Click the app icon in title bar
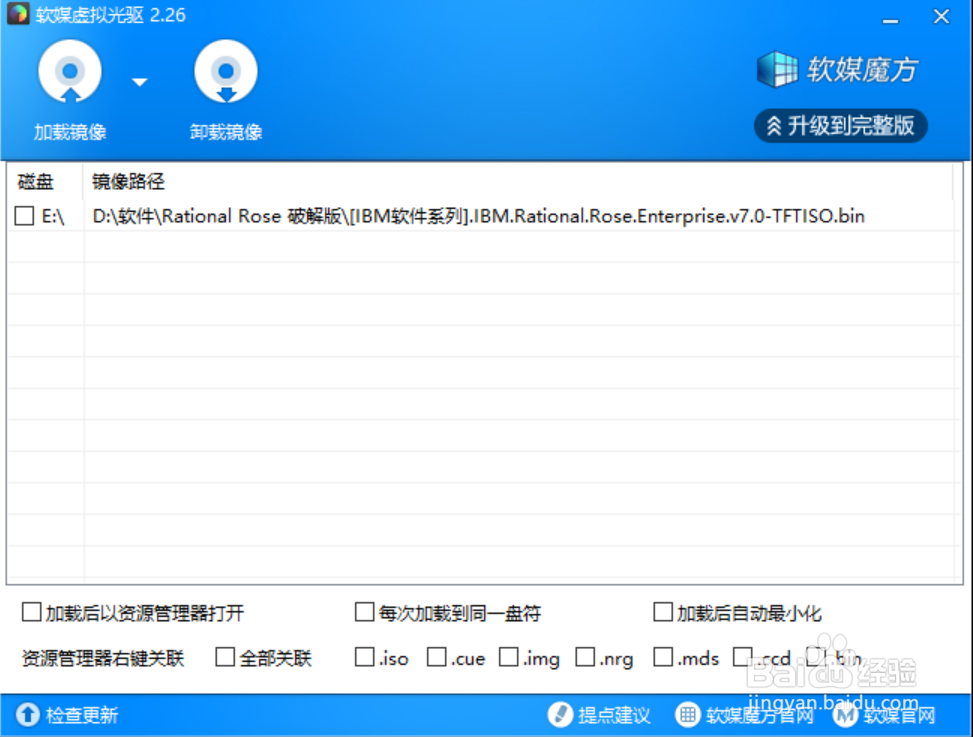973x737 pixels. 18,15
